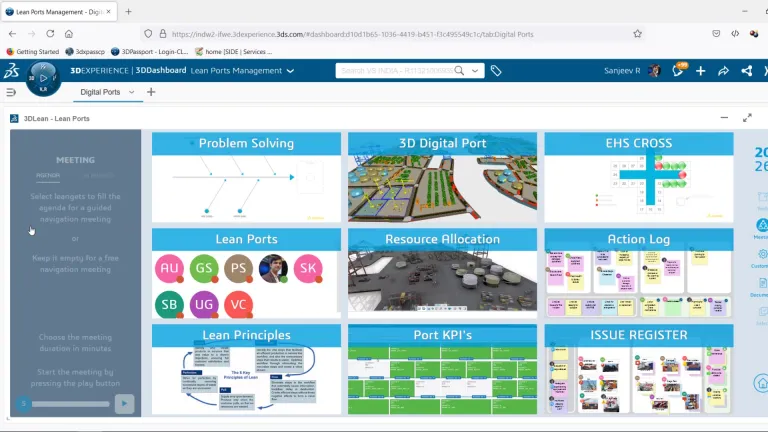Select the SB member avatar
768x432 pixels.
[169, 304]
